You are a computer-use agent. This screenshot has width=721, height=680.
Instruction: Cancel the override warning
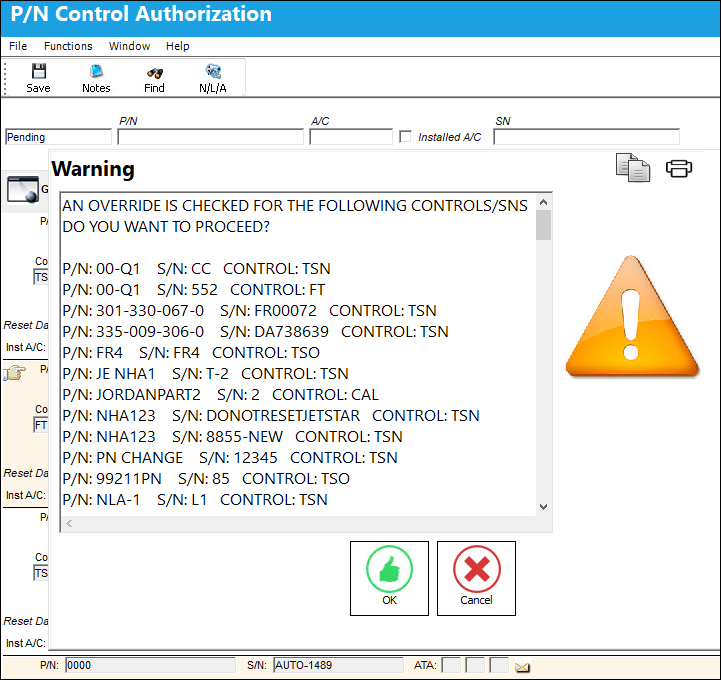coord(476,578)
